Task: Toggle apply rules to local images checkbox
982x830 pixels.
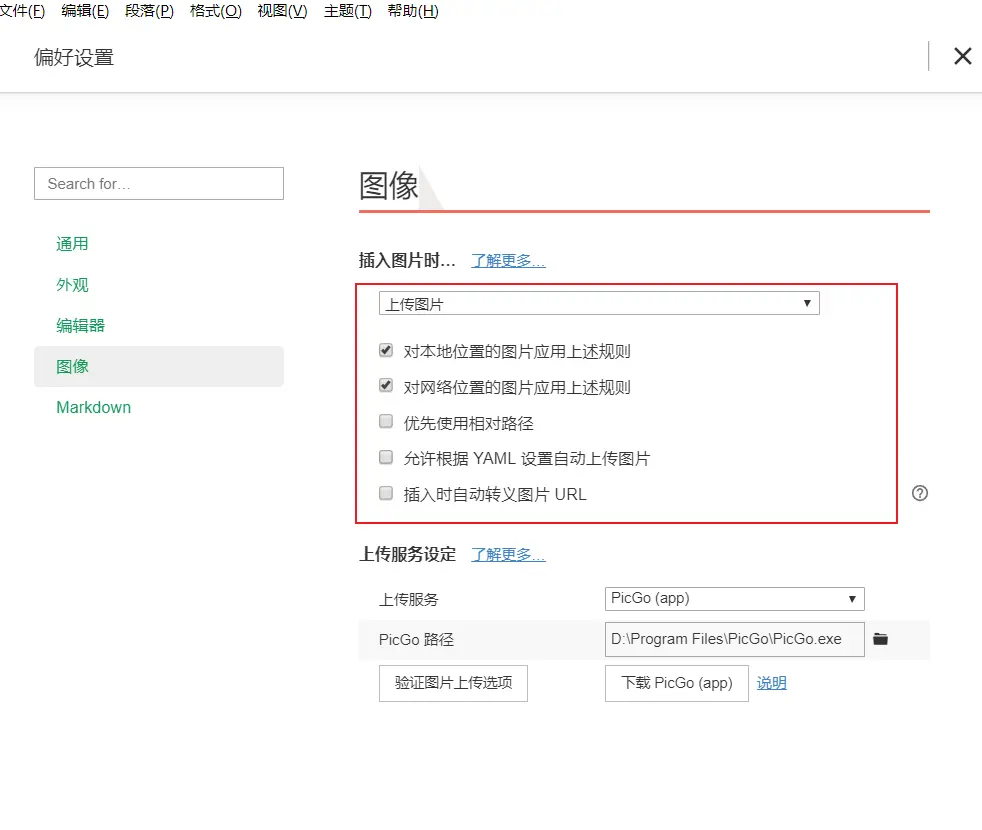Action: 386,350
